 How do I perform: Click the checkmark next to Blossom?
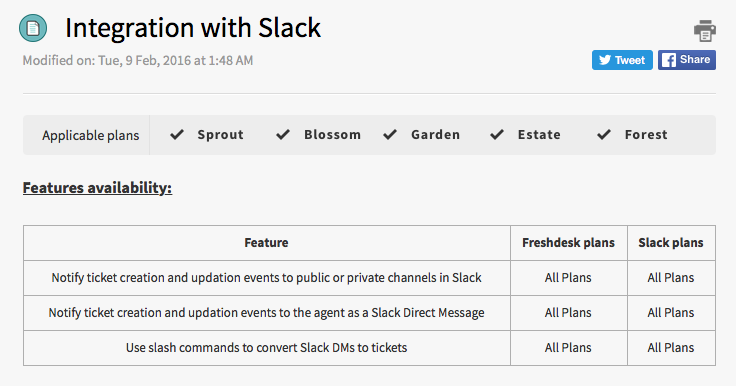(283, 135)
